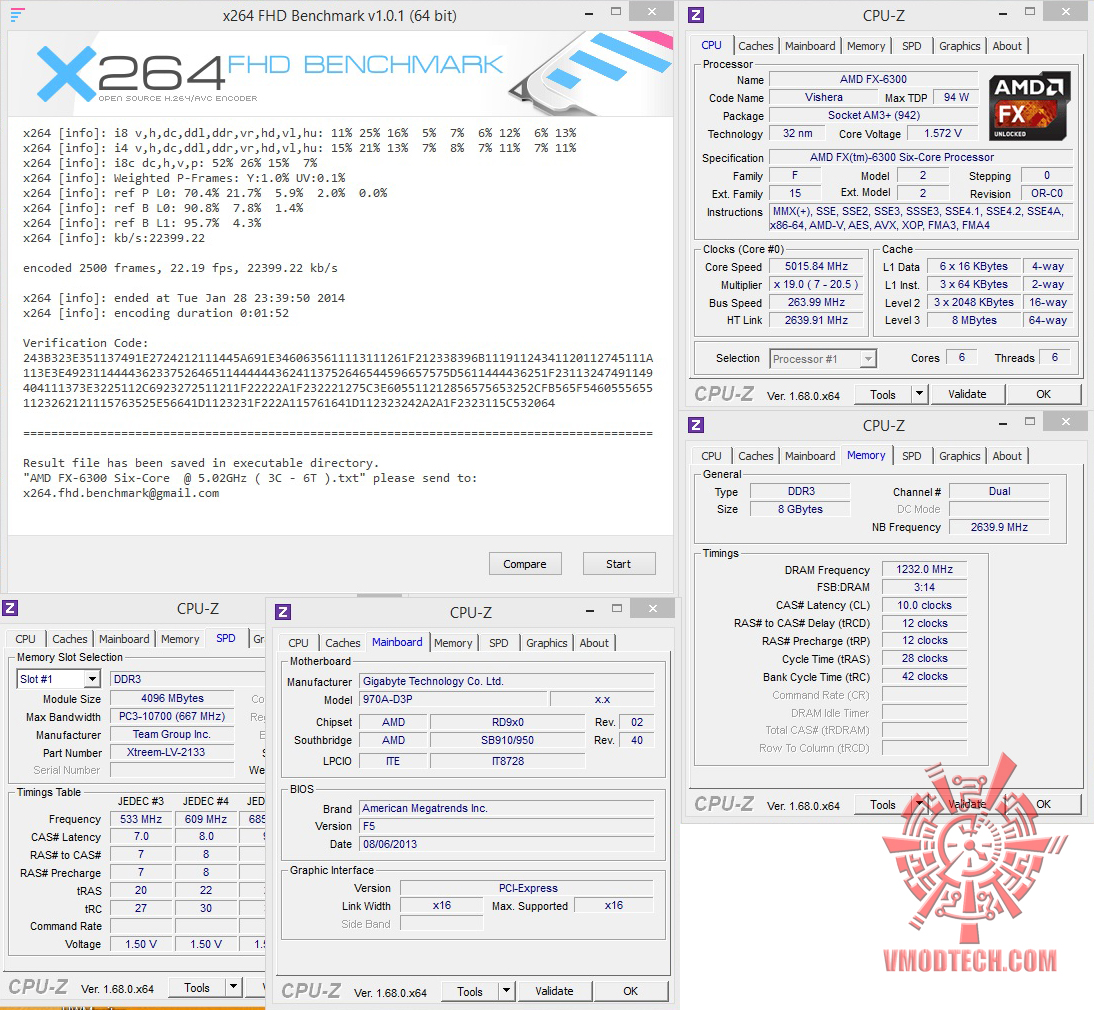1094x1010 pixels.
Task: Click the x264 FHD Benchmark app icon
Action: coord(17,15)
